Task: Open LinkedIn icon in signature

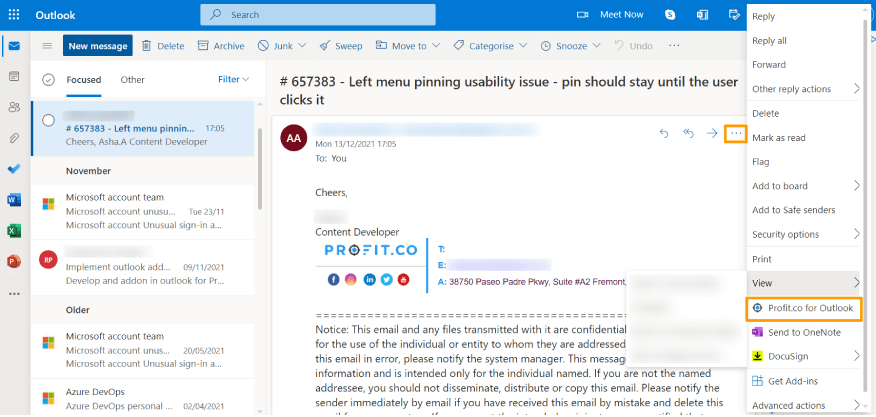Action: tap(369, 279)
